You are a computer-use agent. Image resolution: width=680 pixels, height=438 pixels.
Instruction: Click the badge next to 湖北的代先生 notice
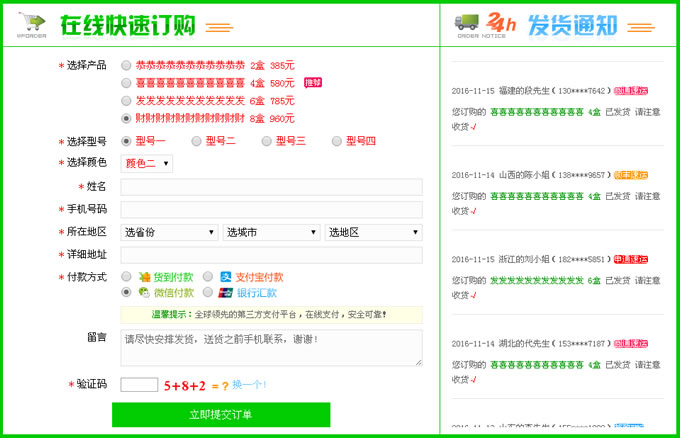tap(631, 343)
